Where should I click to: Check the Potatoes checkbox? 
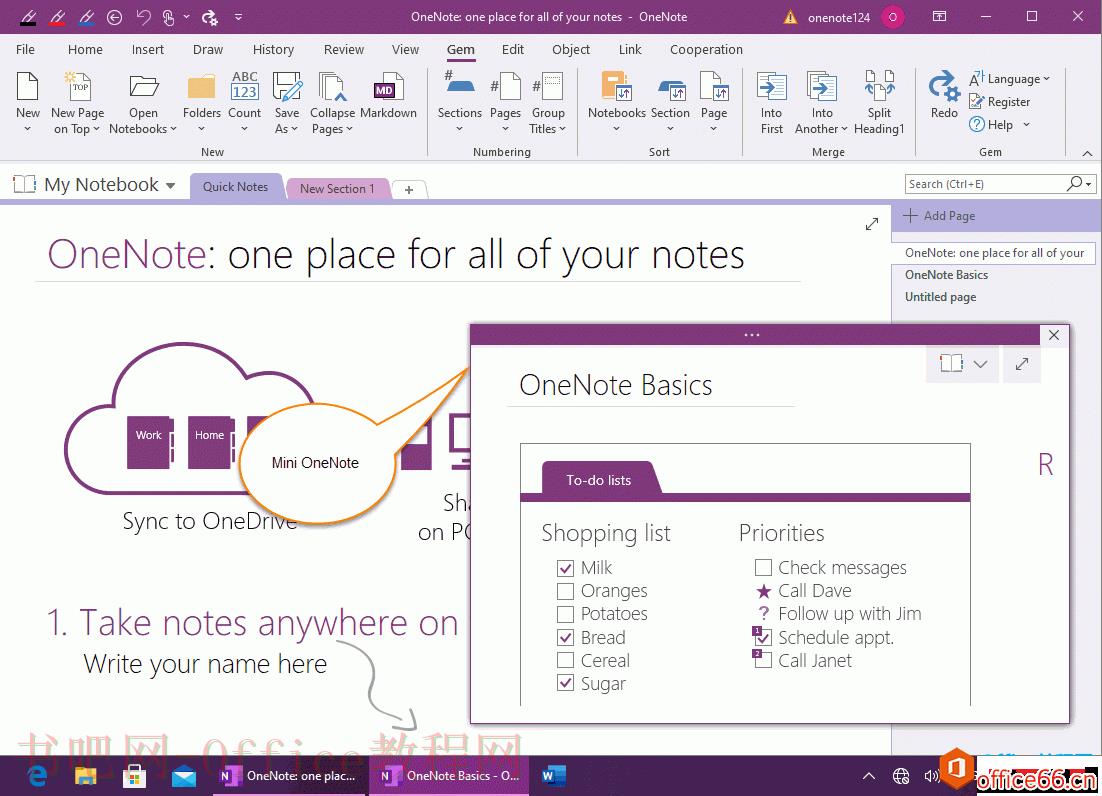coord(565,614)
